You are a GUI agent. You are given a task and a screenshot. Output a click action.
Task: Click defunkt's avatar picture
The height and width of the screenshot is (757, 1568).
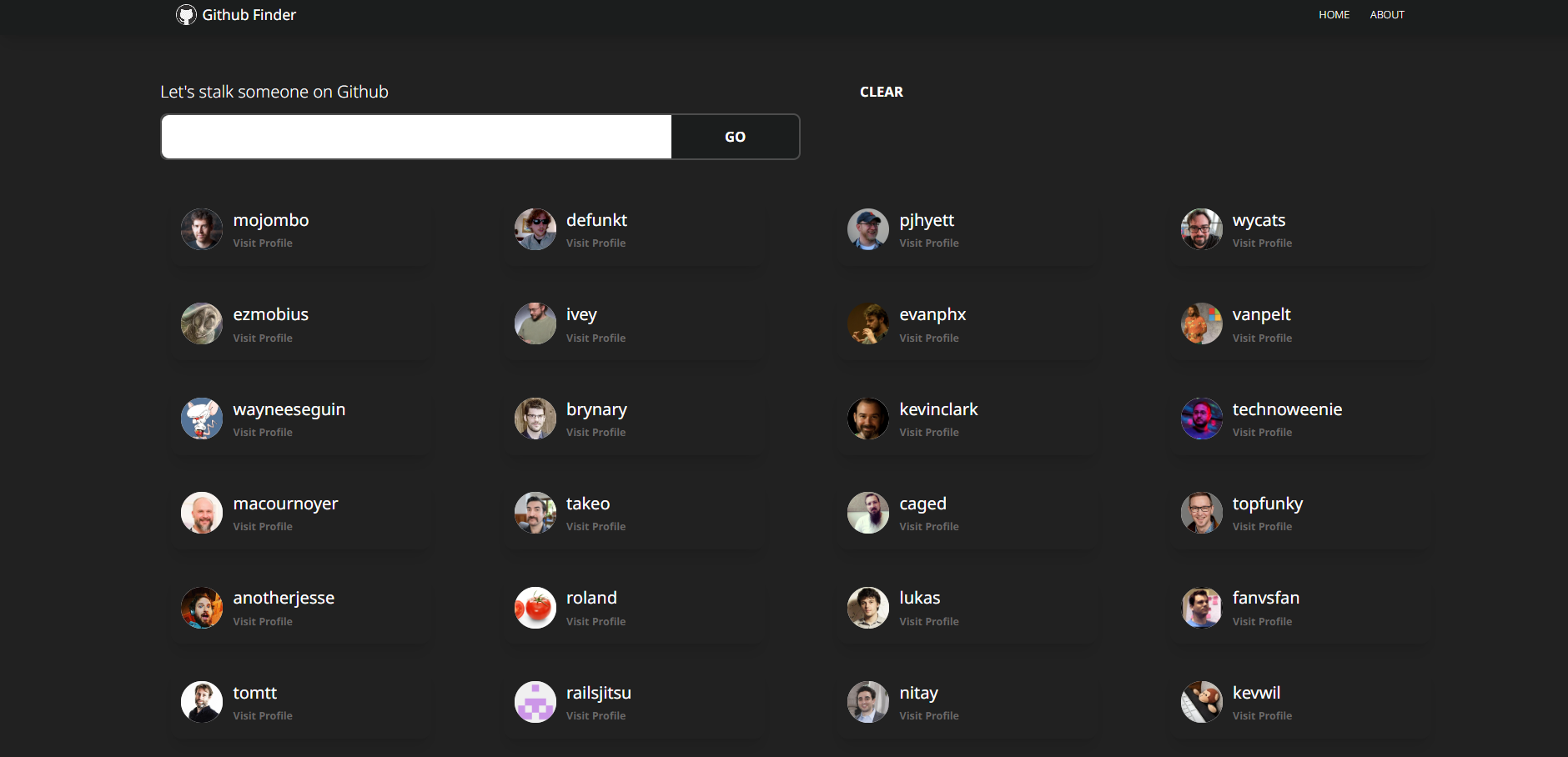coord(535,229)
